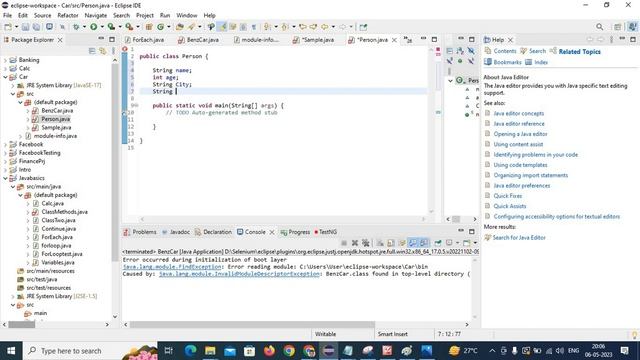Click 'Search for Java Editor' link
The width and height of the screenshot is (640, 360).
[x=519, y=238]
